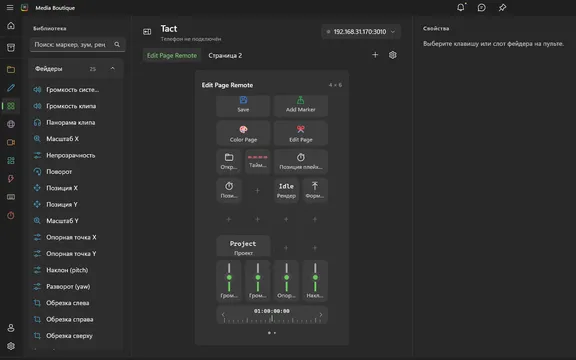Select Непрозрачность fader

[x=75, y=155]
